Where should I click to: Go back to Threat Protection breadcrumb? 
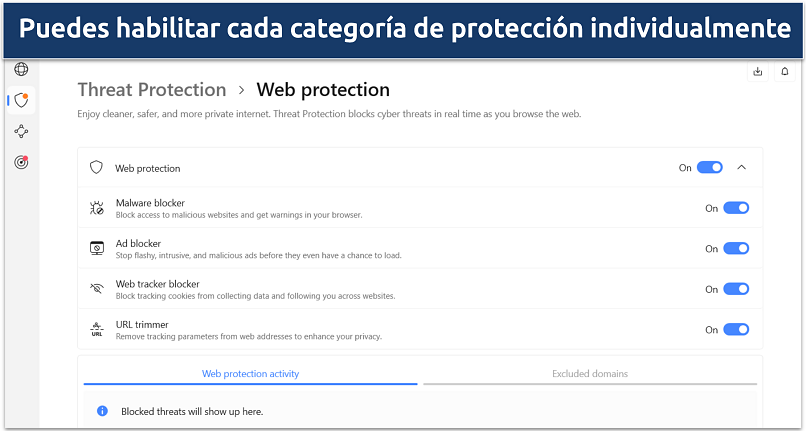coord(152,89)
